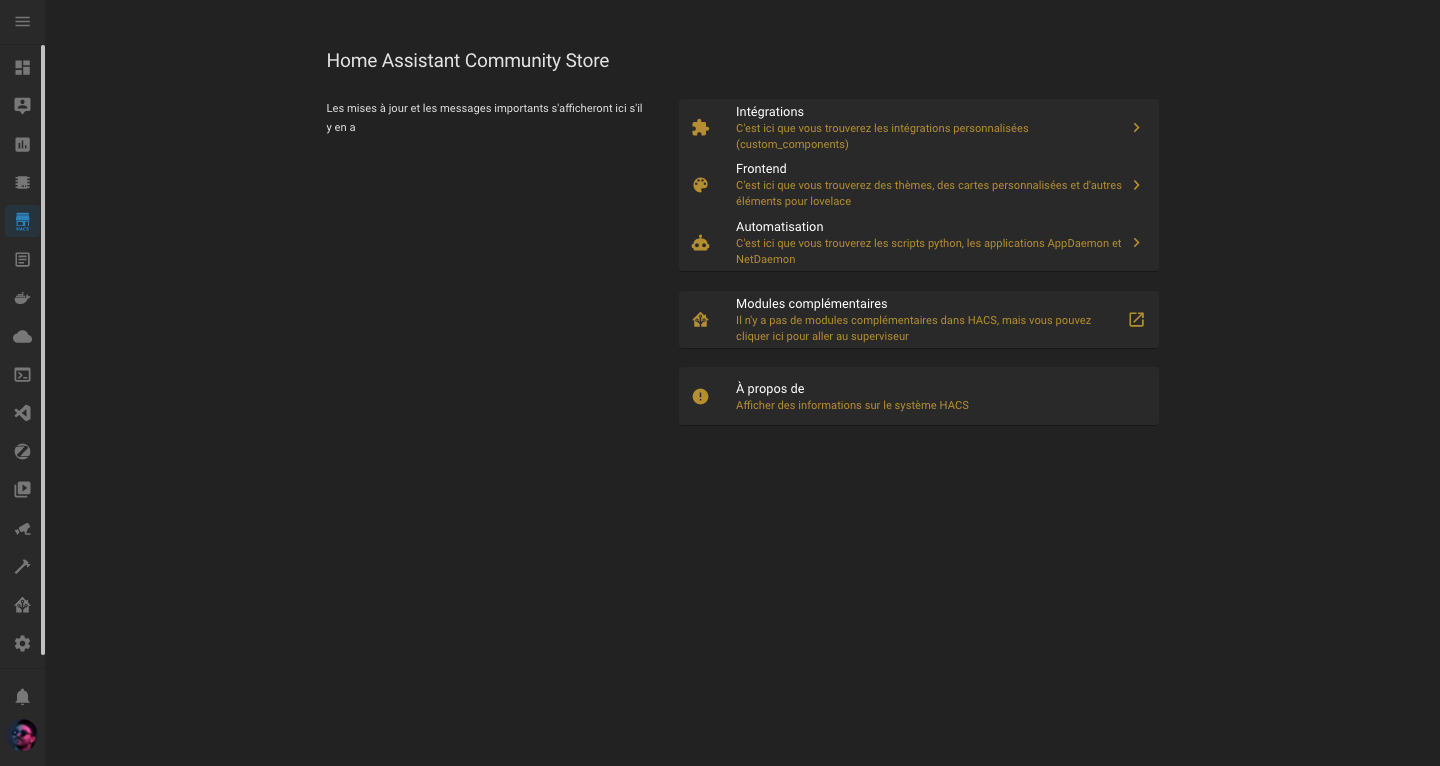Open the Developer tools hammer icon
Screen dimensions: 1440x766
(22, 567)
